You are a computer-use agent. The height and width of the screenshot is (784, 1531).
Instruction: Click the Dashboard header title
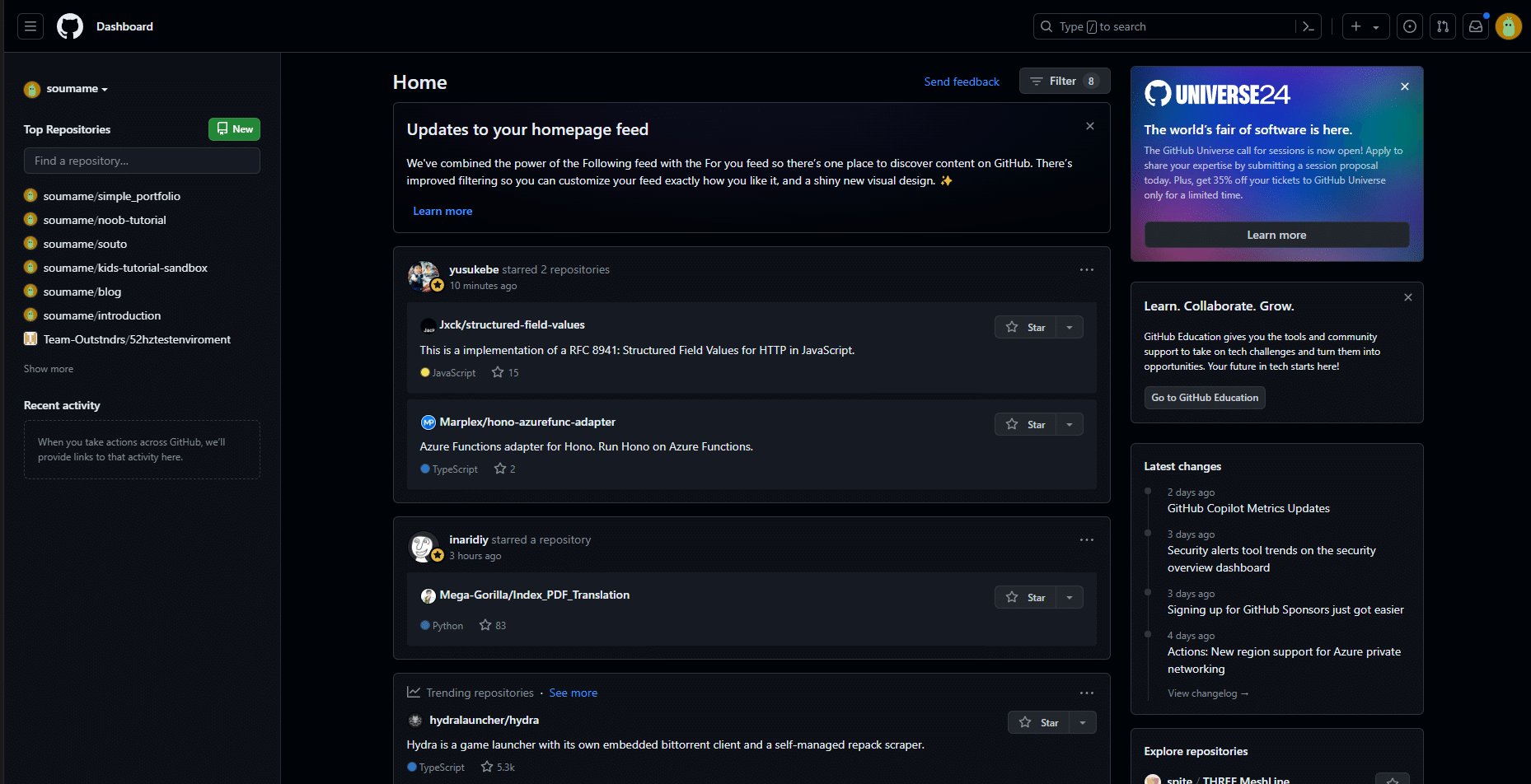point(124,26)
